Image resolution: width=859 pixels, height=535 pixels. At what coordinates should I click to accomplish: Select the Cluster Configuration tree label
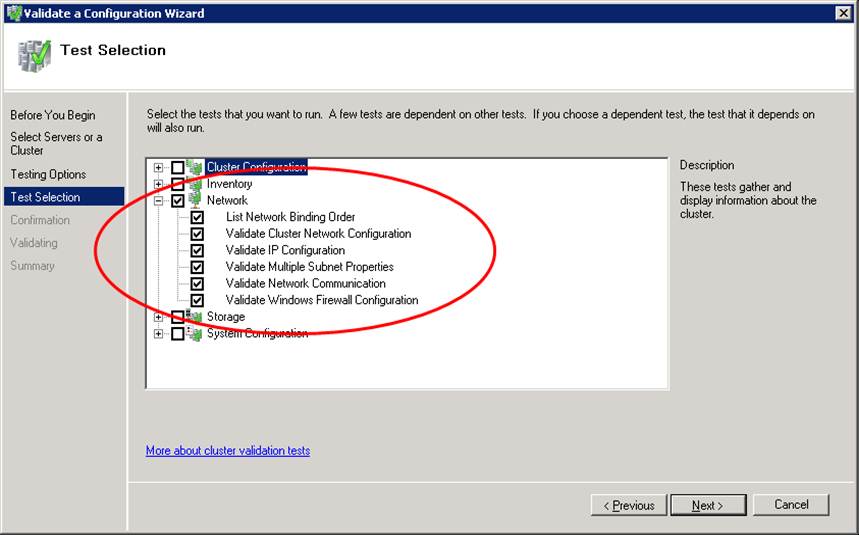(x=256, y=167)
